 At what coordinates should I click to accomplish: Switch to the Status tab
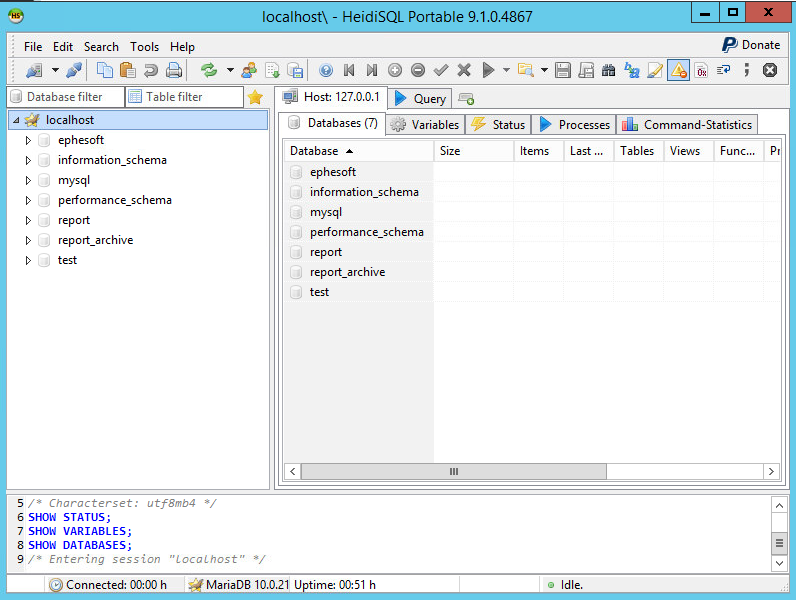click(x=499, y=125)
